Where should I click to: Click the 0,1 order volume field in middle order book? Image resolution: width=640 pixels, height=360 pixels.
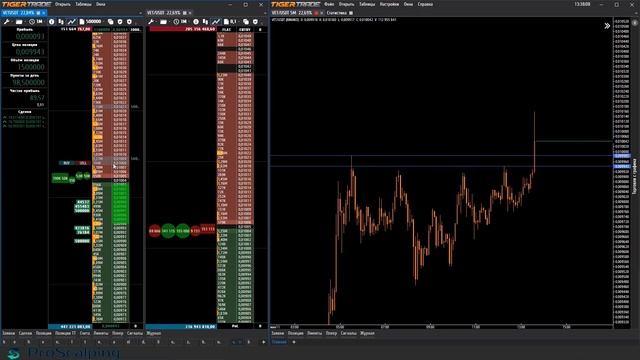pyautogui.click(x=233, y=22)
